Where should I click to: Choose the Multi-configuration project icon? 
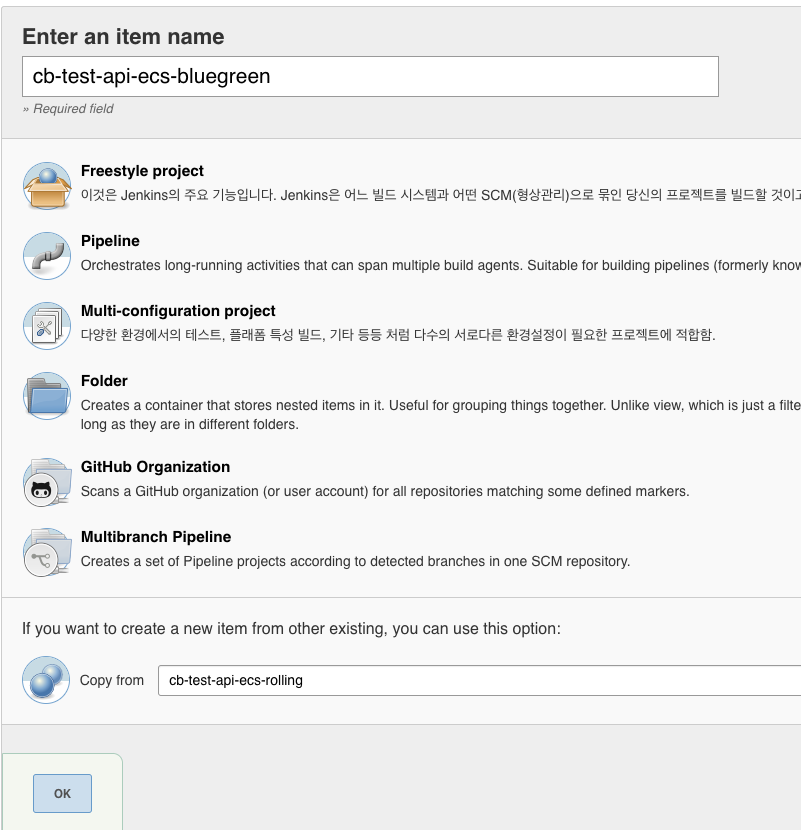click(x=47, y=326)
